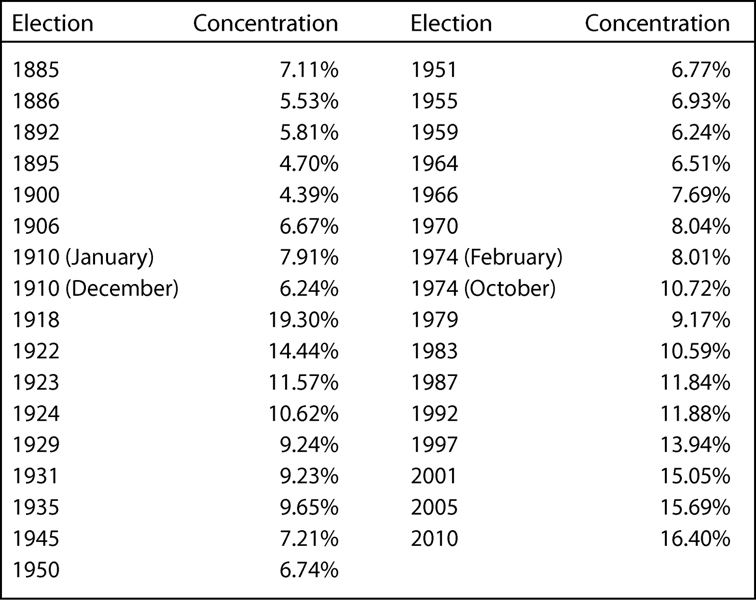This screenshot has height=600, width=756.
Task: Select the 19.30% concentration value
Action: tap(303, 321)
